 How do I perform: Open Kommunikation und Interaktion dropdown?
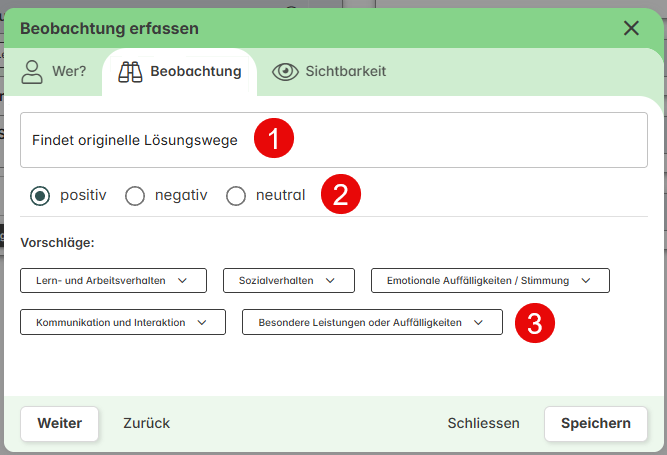coord(123,322)
